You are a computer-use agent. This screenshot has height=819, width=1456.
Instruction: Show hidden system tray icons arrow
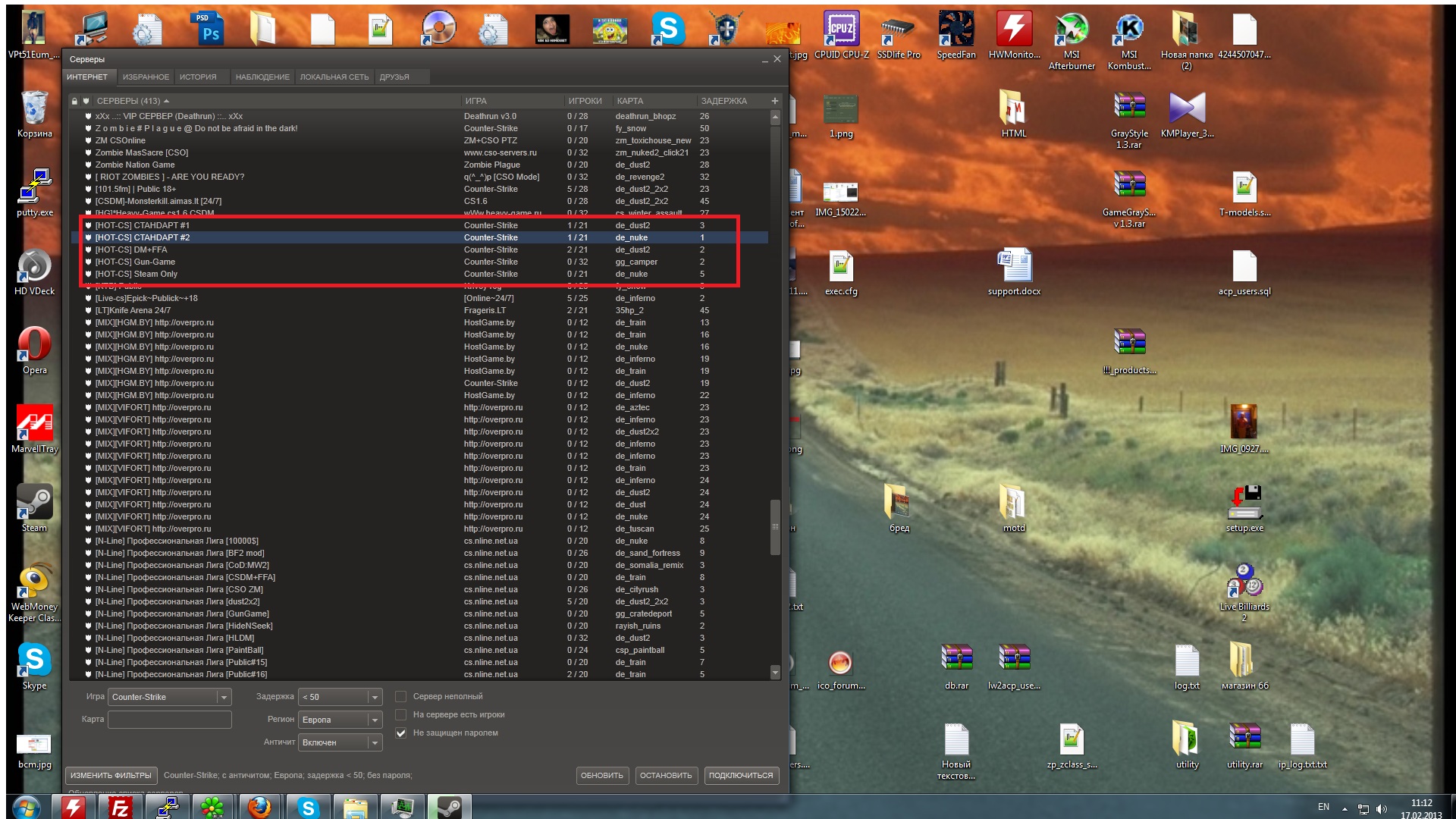1345,808
